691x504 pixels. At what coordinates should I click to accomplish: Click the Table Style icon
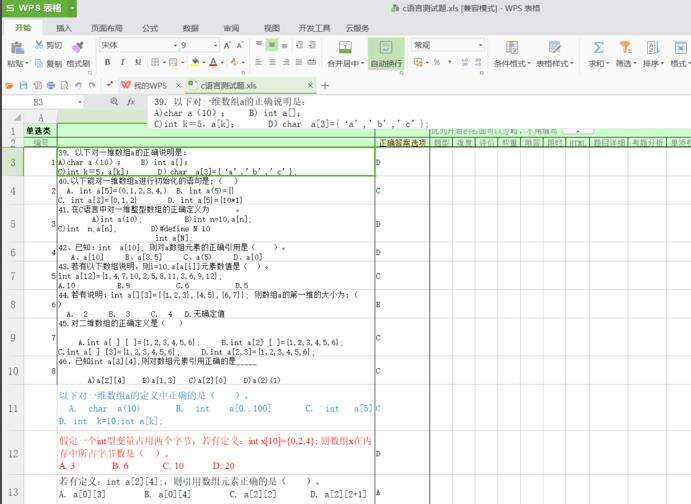[554, 48]
